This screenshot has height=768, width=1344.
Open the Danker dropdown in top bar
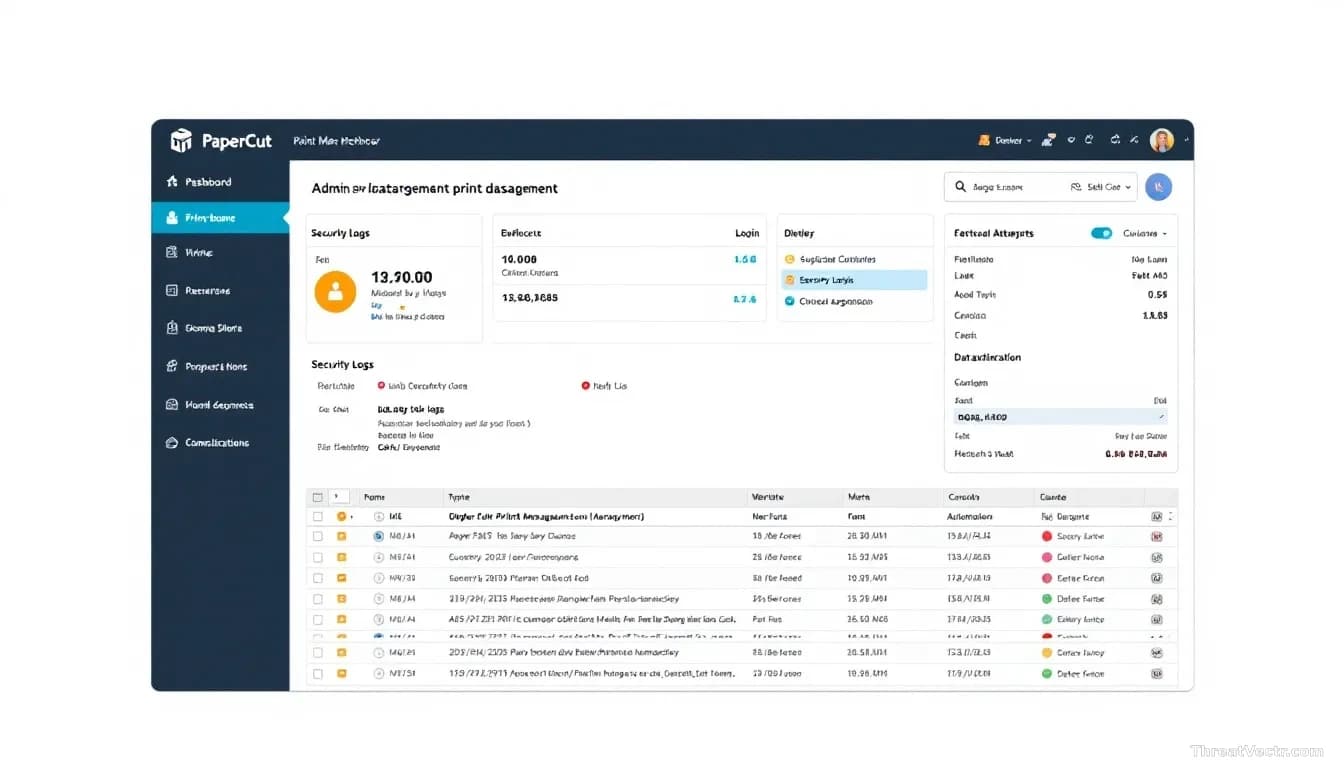1006,141
